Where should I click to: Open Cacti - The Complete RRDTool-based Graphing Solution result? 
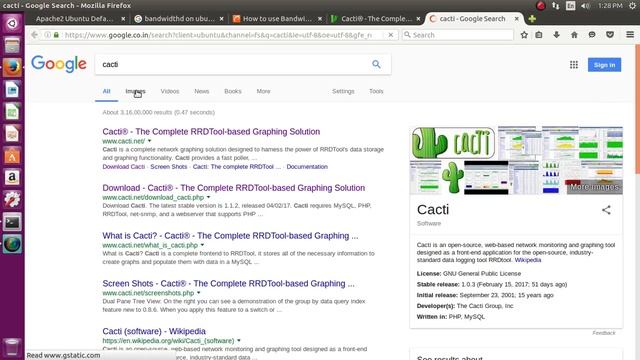point(211,132)
